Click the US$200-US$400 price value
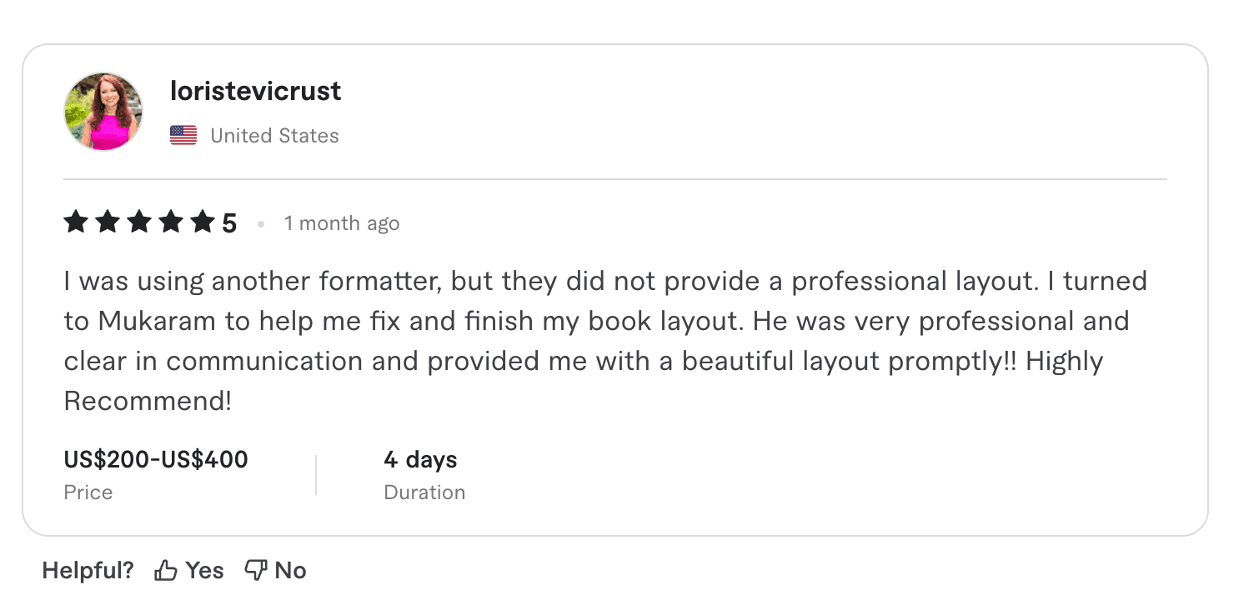 156,459
